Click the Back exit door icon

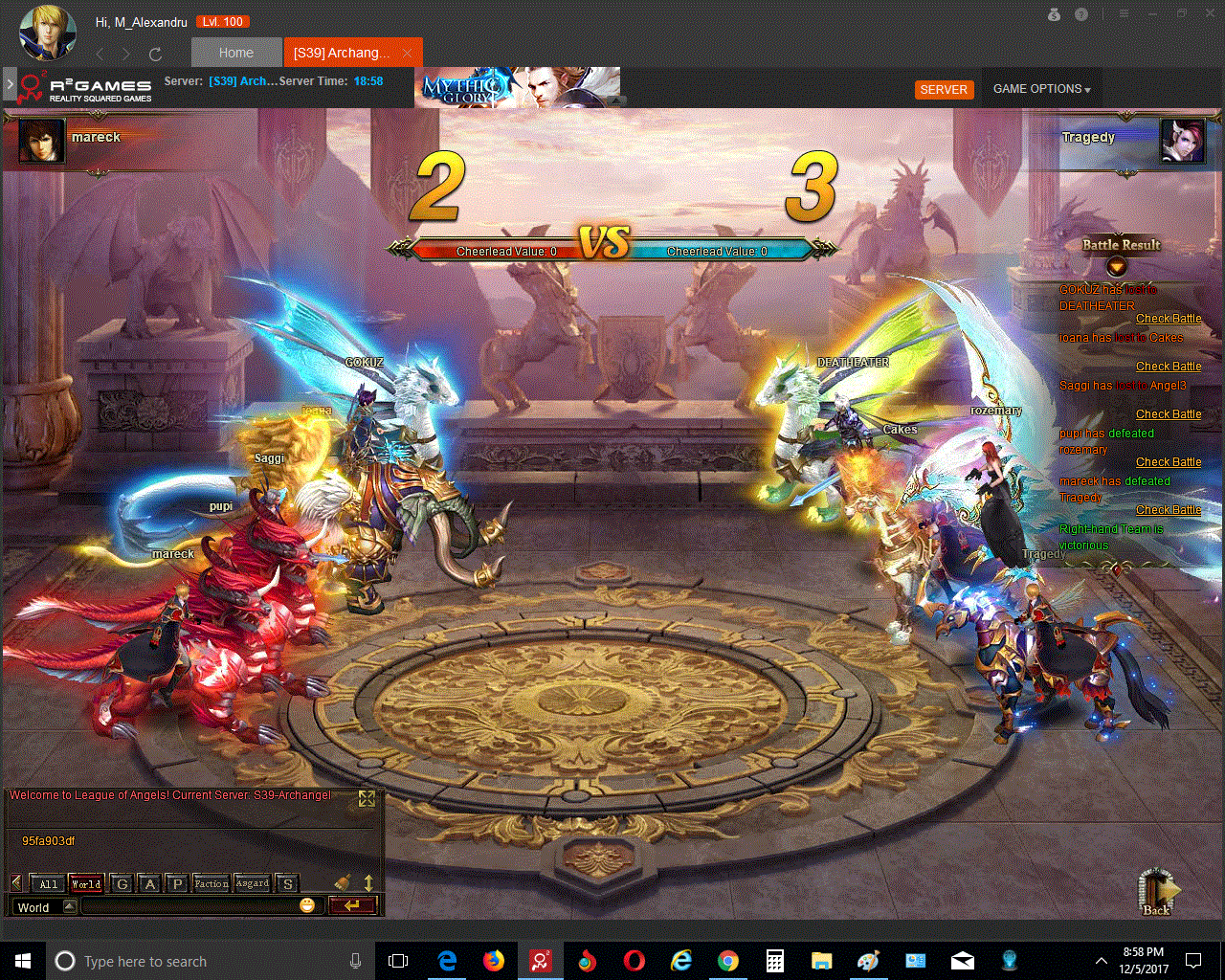pyautogui.click(x=1157, y=891)
